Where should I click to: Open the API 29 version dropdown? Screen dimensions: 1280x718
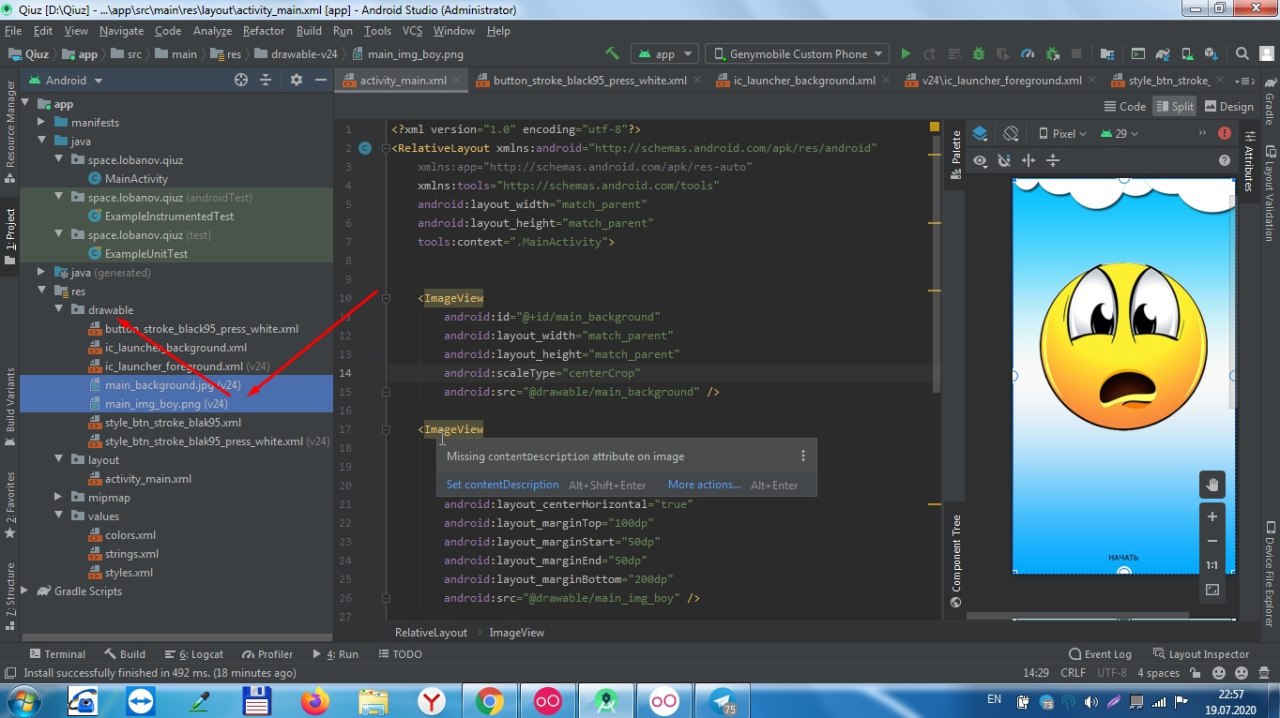pos(1120,133)
